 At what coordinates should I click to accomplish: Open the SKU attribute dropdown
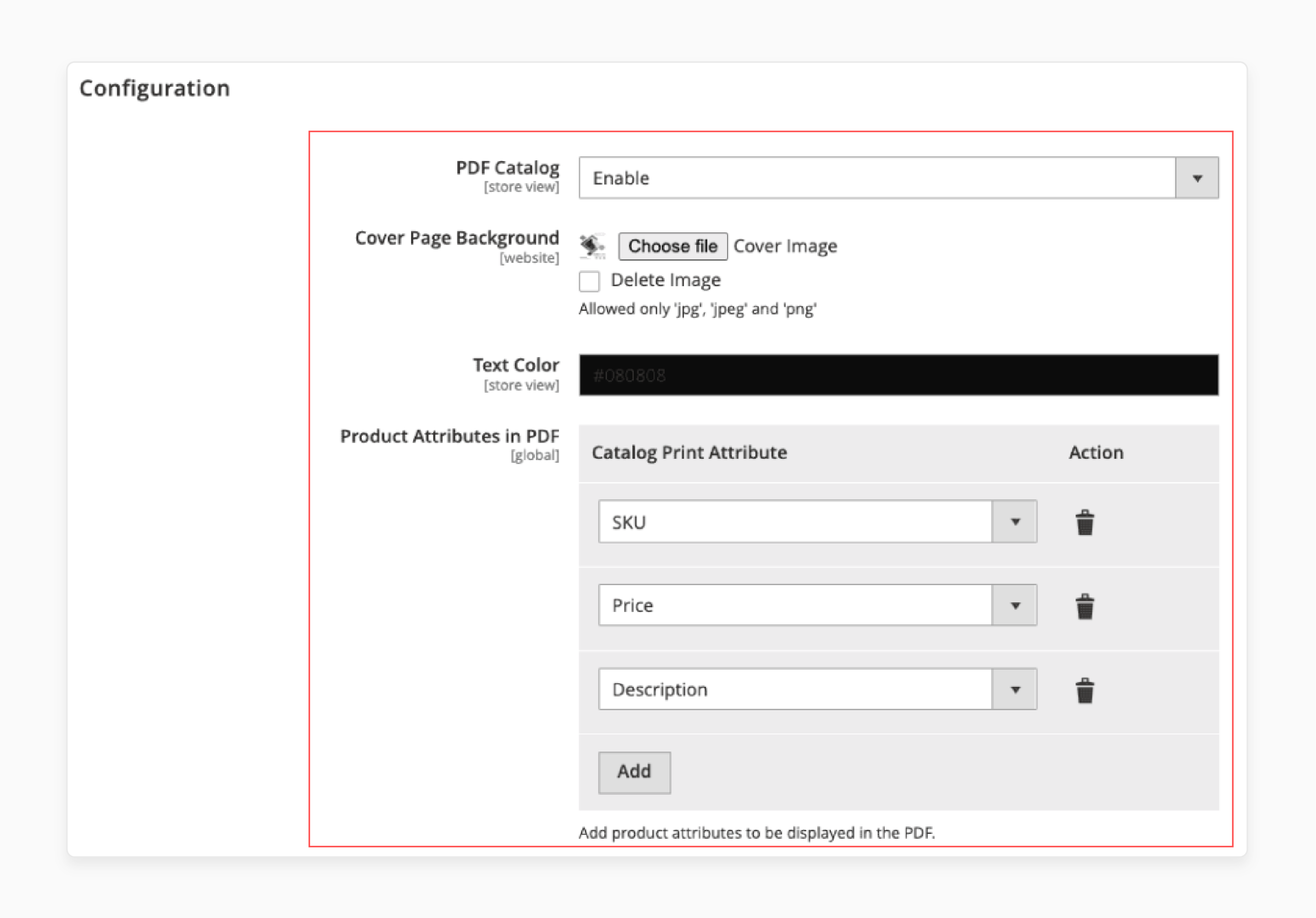[817, 522]
